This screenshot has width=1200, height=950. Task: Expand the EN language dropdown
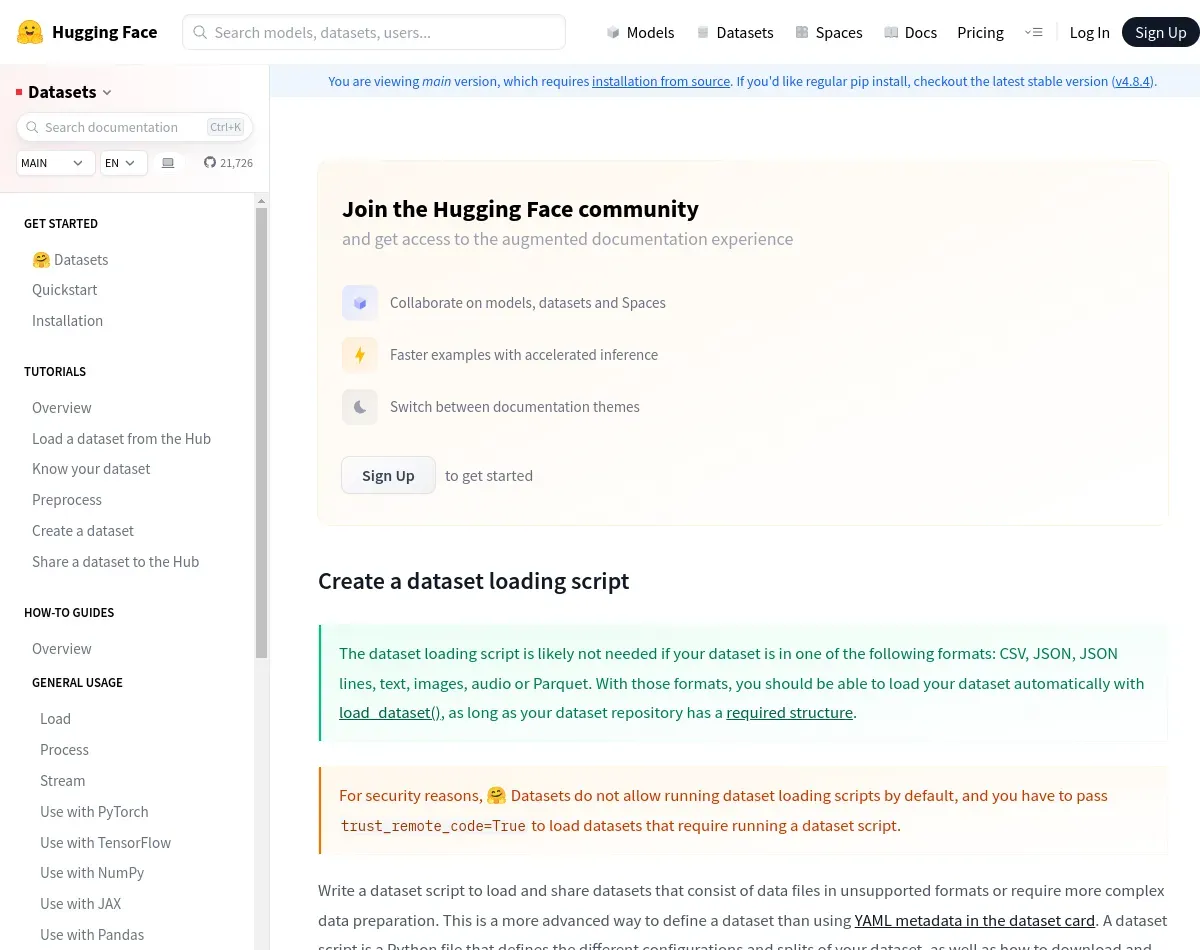click(124, 163)
